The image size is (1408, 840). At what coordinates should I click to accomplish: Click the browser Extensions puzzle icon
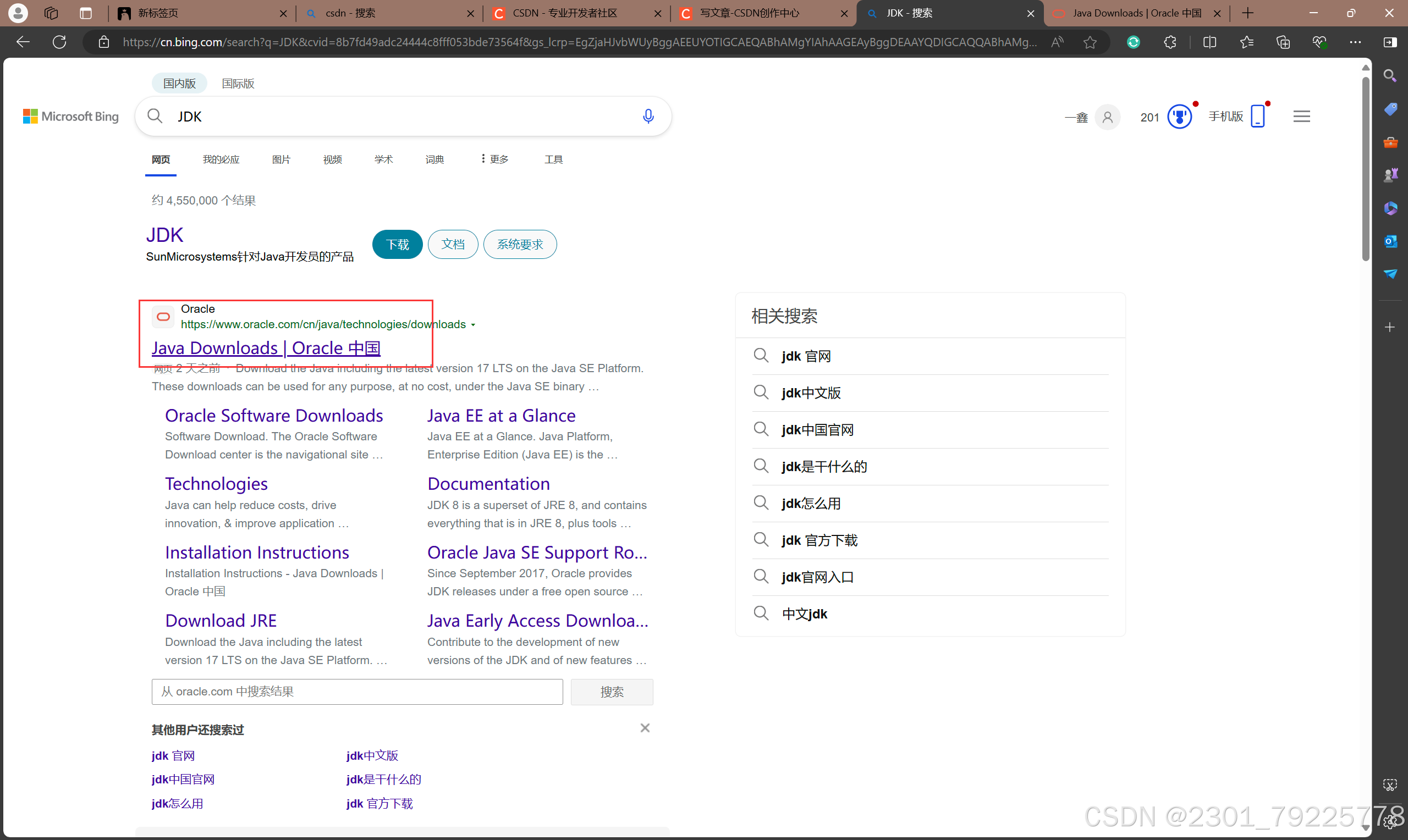pyautogui.click(x=1170, y=42)
